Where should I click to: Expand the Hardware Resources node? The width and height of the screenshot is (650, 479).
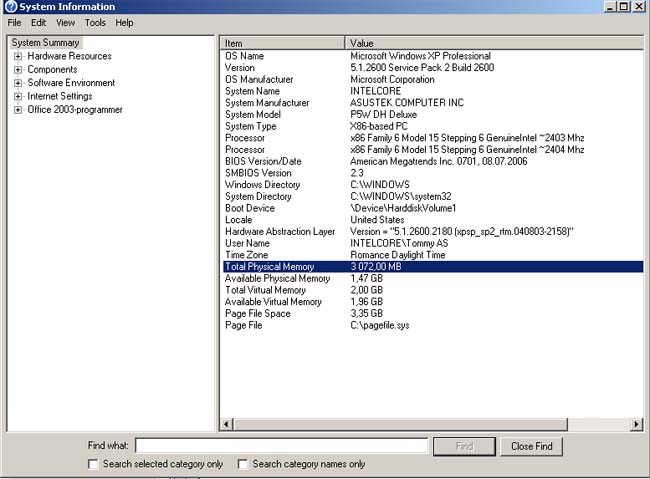pyautogui.click(x=18, y=56)
